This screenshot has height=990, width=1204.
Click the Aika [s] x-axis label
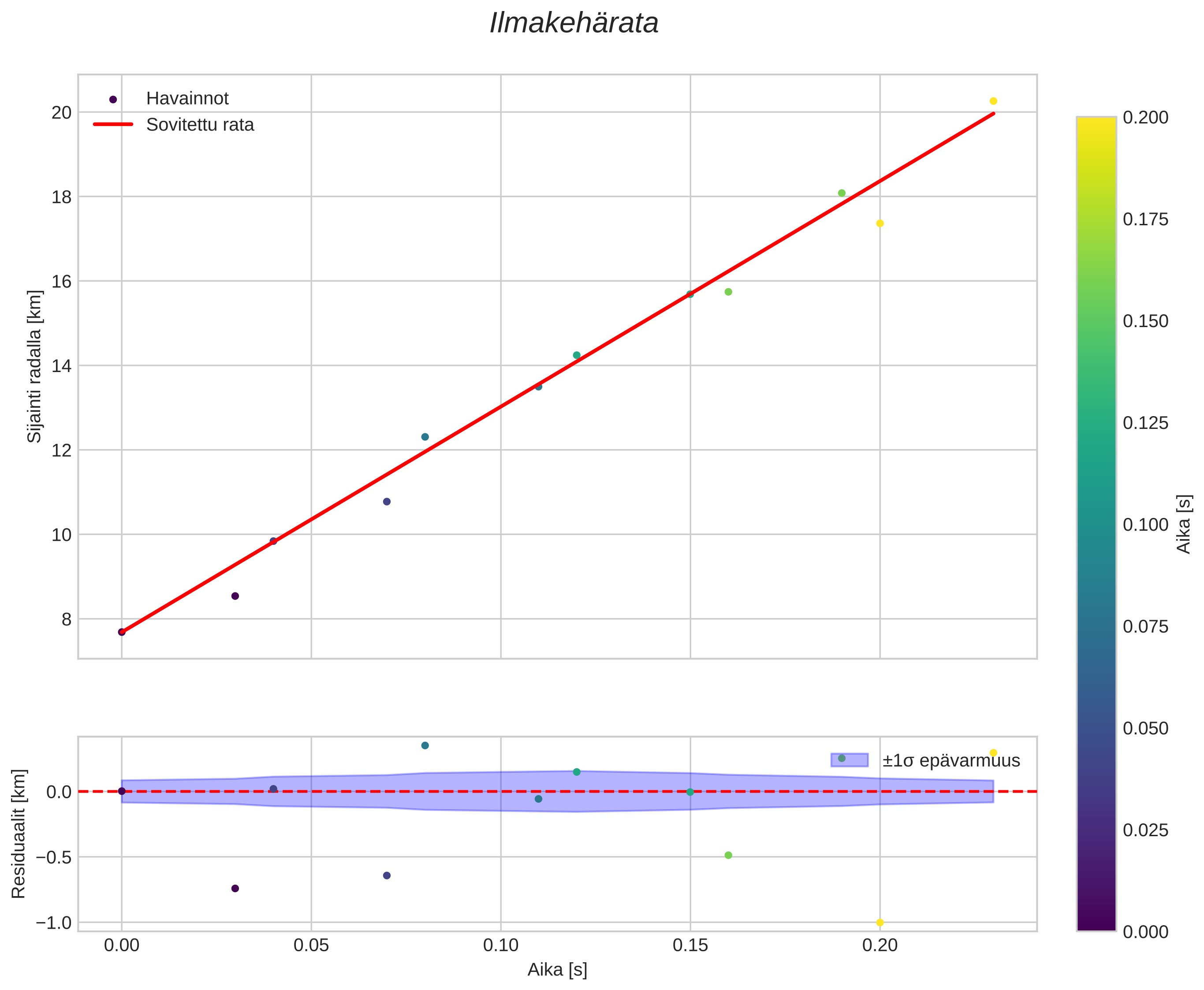557,969
